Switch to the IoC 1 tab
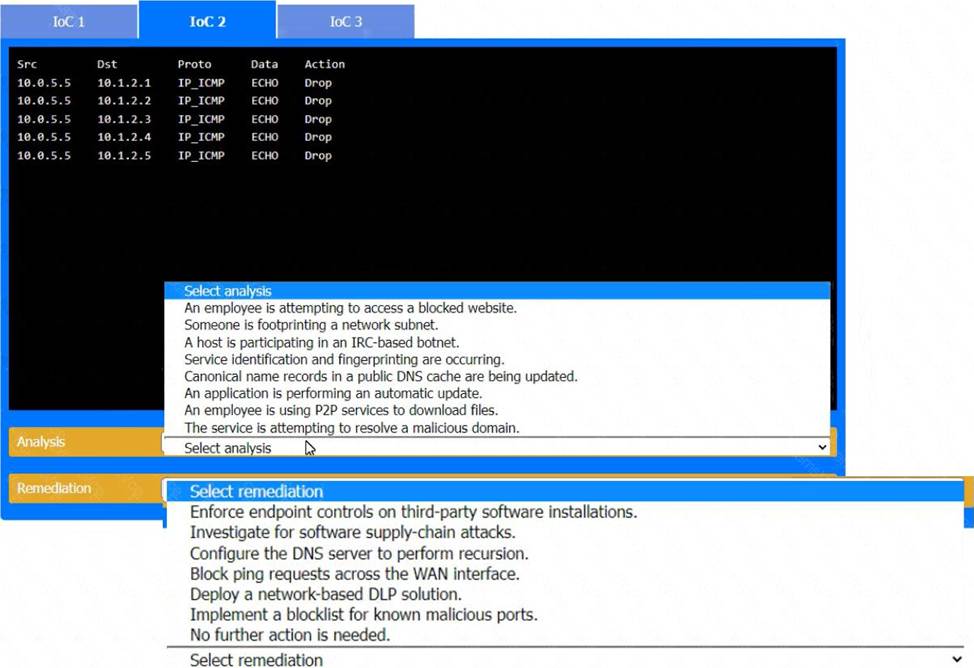974x668 pixels. point(68,21)
